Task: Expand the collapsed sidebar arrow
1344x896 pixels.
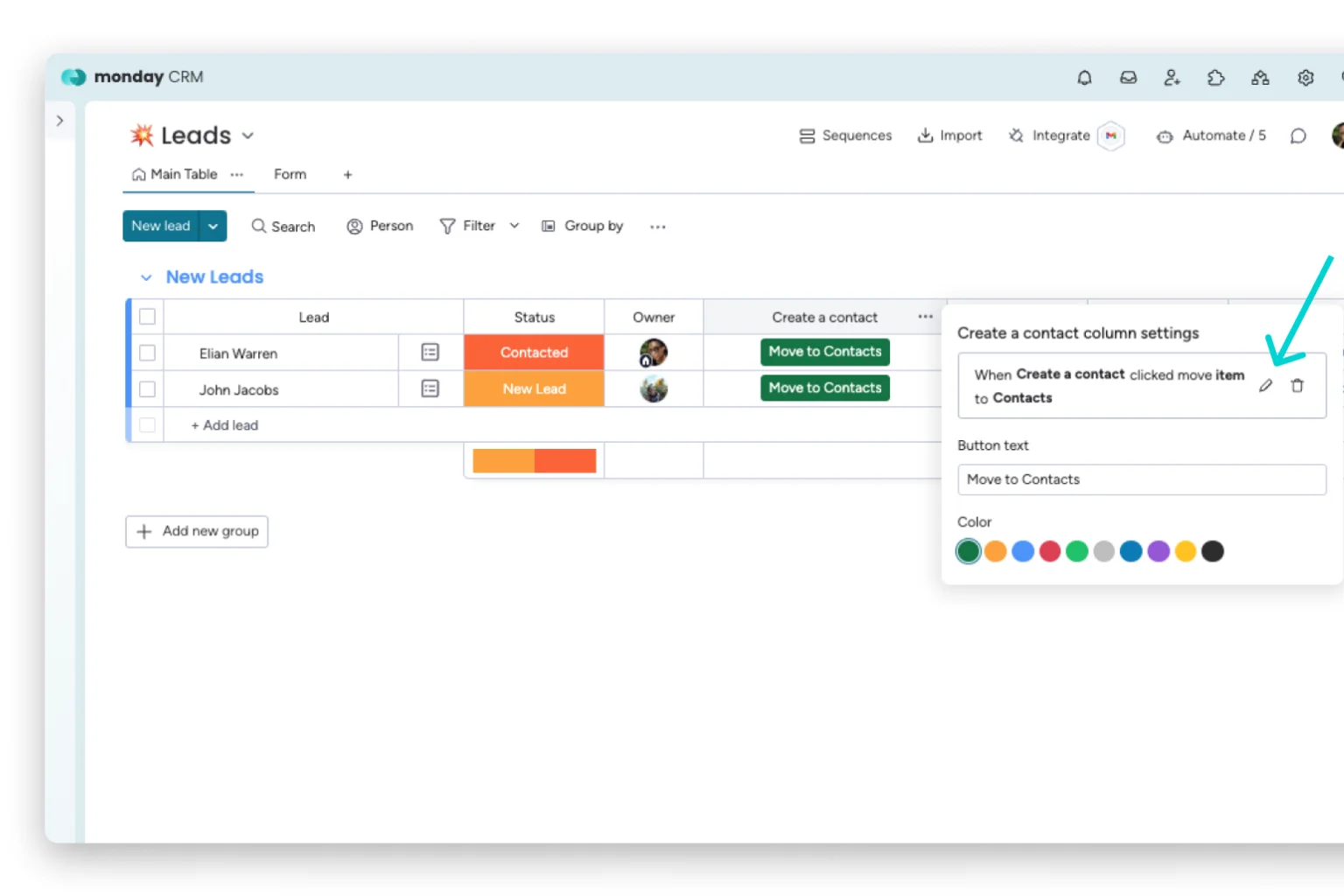Action: [x=59, y=121]
